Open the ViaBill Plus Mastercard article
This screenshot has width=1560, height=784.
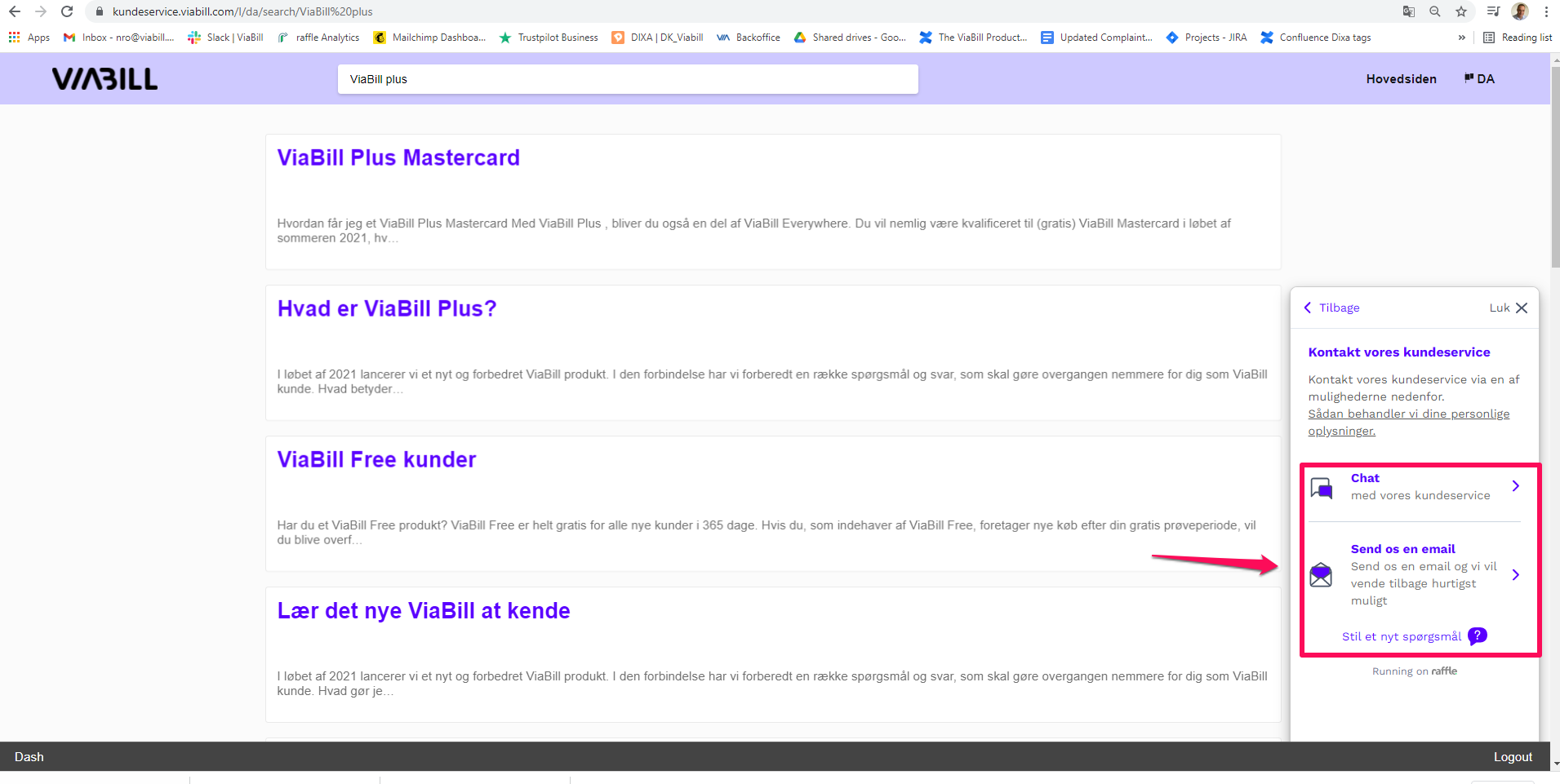click(x=398, y=157)
